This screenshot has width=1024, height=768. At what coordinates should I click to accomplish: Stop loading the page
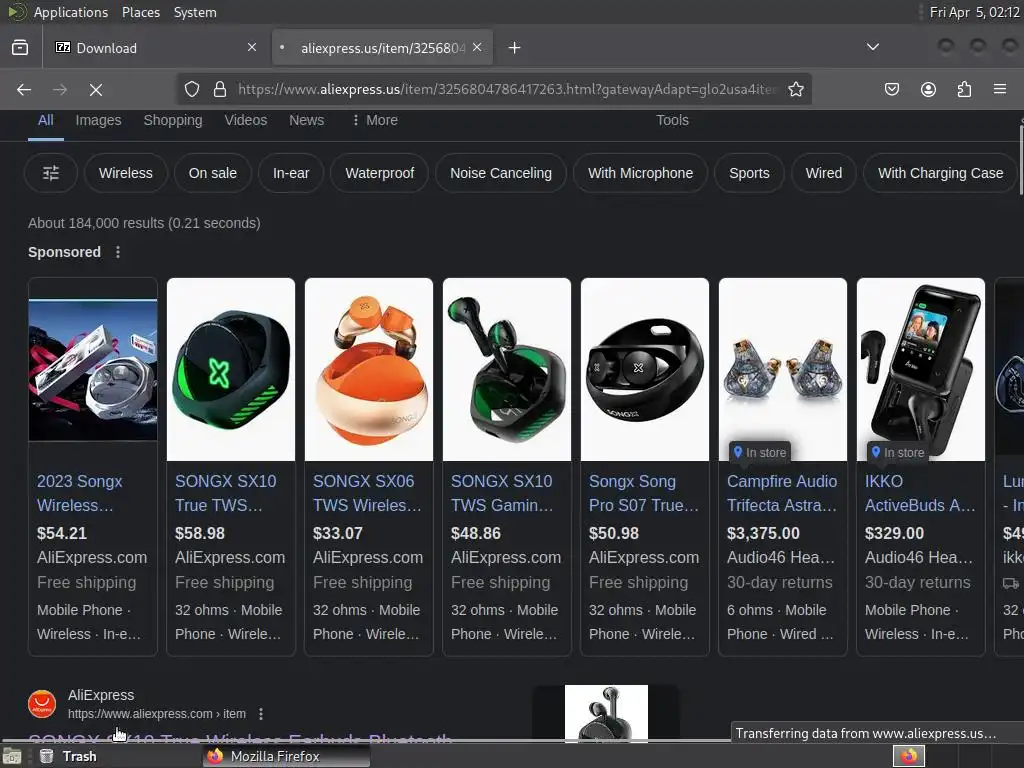pos(96,89)
